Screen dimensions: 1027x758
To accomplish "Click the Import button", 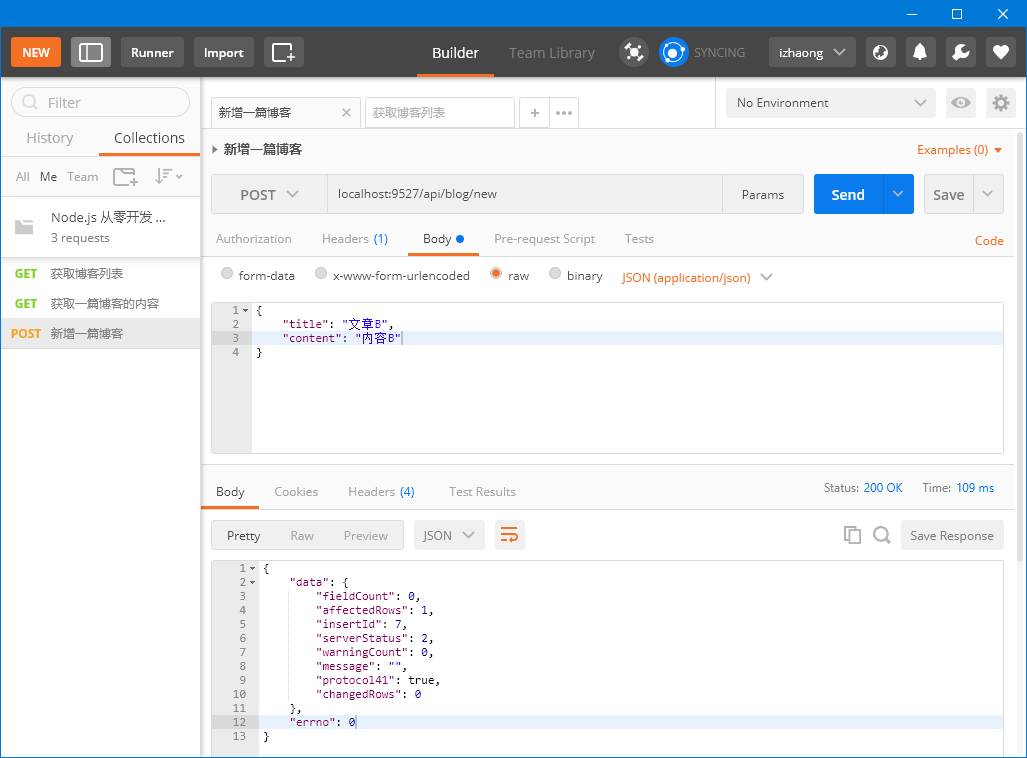I will tap(223, 52).
